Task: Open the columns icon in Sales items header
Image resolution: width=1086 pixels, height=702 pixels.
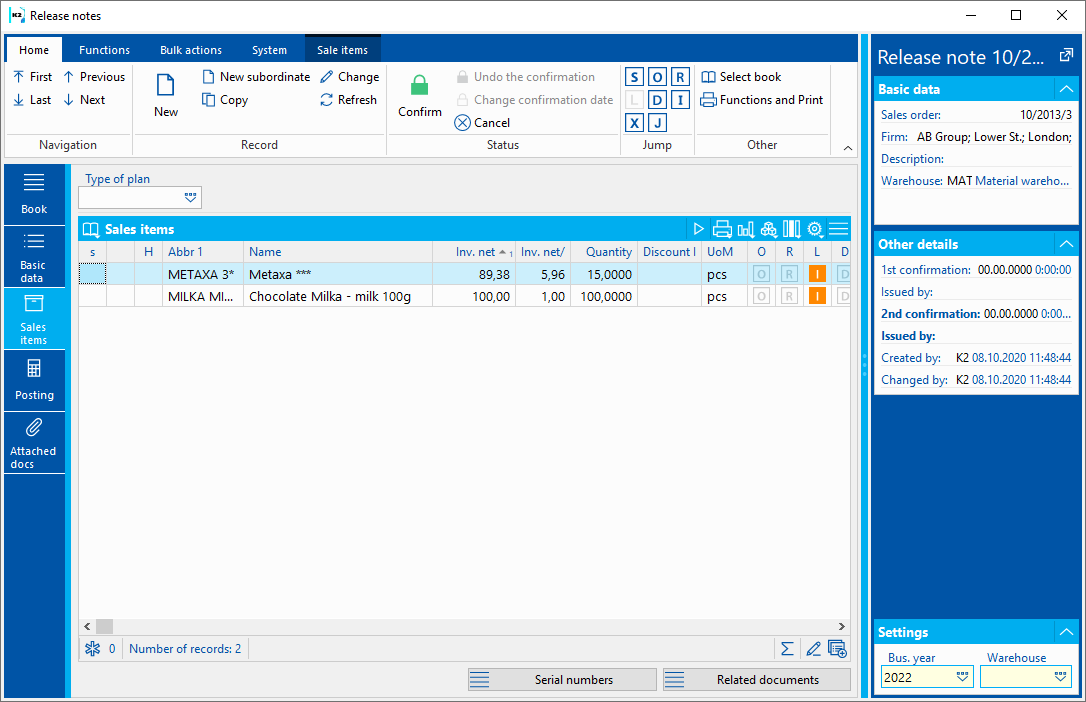Action: point(792,229)
